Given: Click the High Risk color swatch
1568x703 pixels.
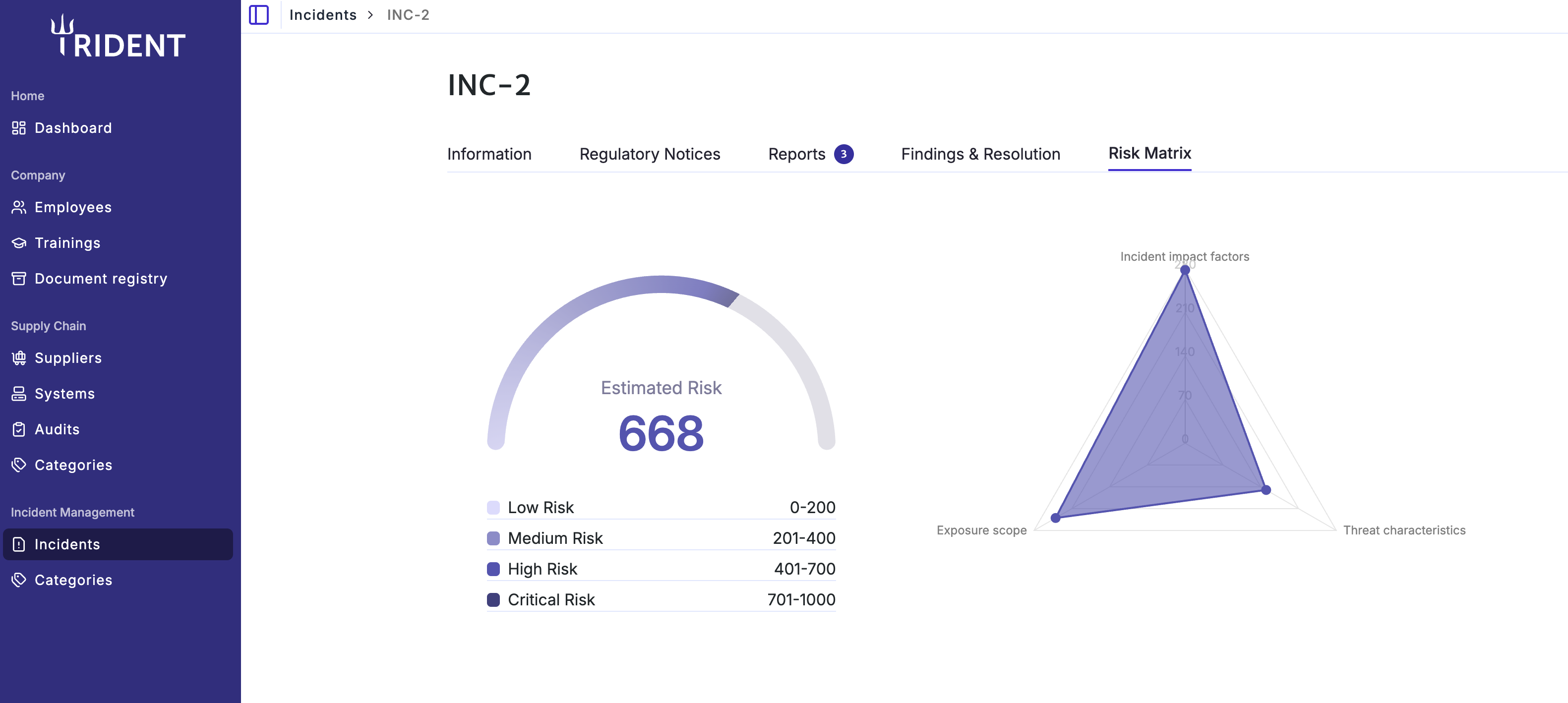Looking at the screenshot, I should pos(493,569).
